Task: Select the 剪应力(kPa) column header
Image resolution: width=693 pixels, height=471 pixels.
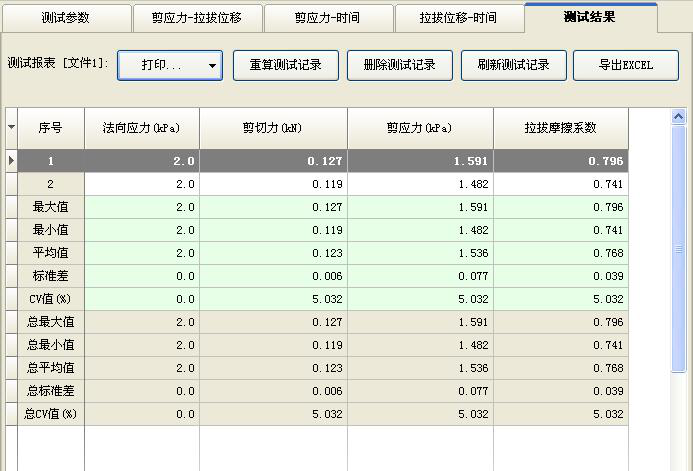Action: [420, 128]
